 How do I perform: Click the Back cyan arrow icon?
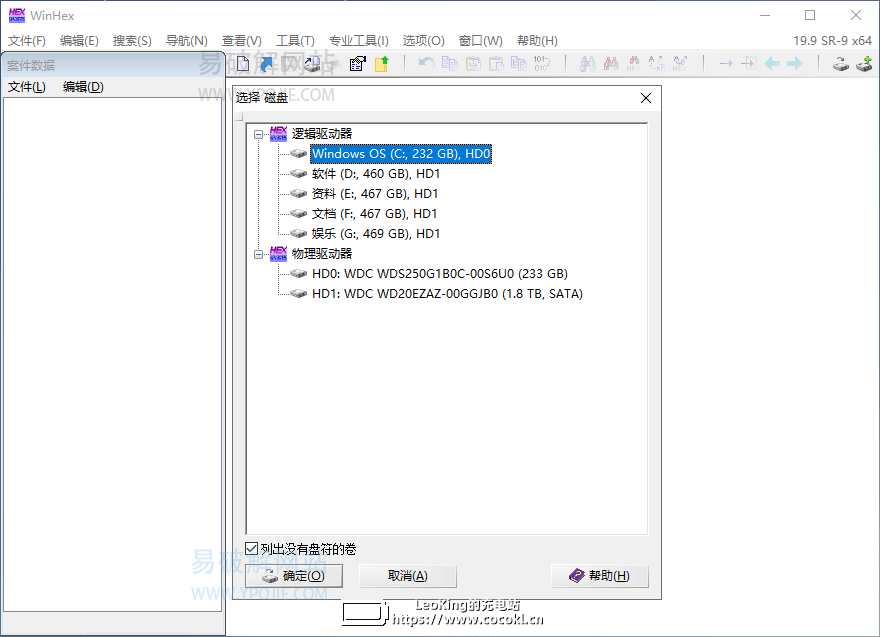772,63
